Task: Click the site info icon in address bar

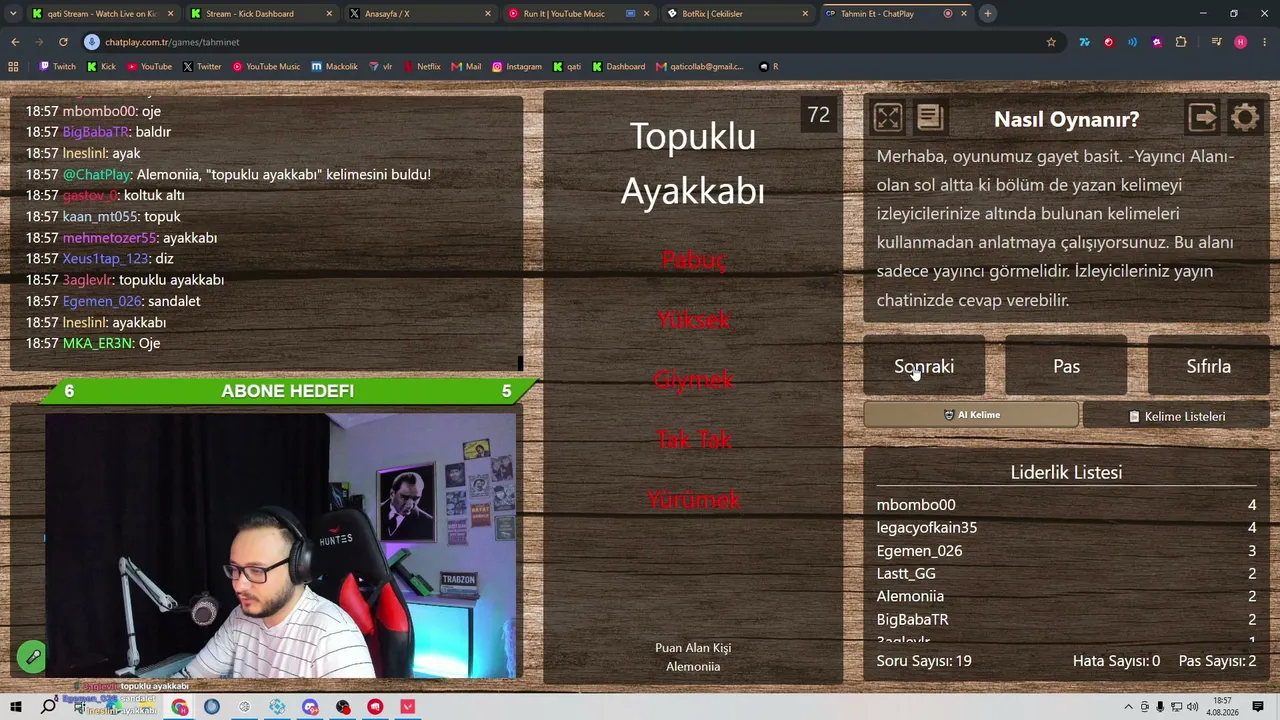Action: [x=92, y=42]
